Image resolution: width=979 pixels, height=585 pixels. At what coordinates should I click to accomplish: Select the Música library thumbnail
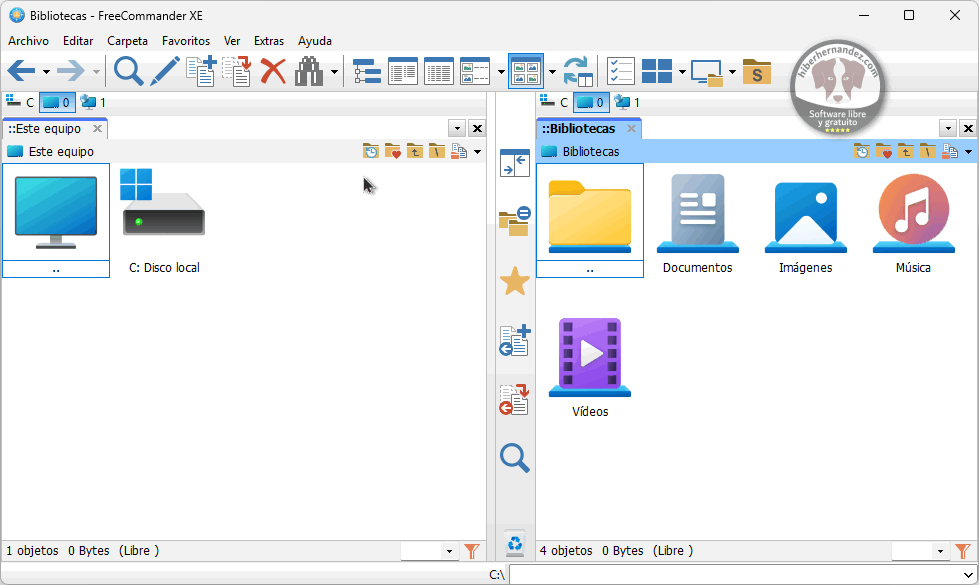pyautogui.click(x=913, y=220)
